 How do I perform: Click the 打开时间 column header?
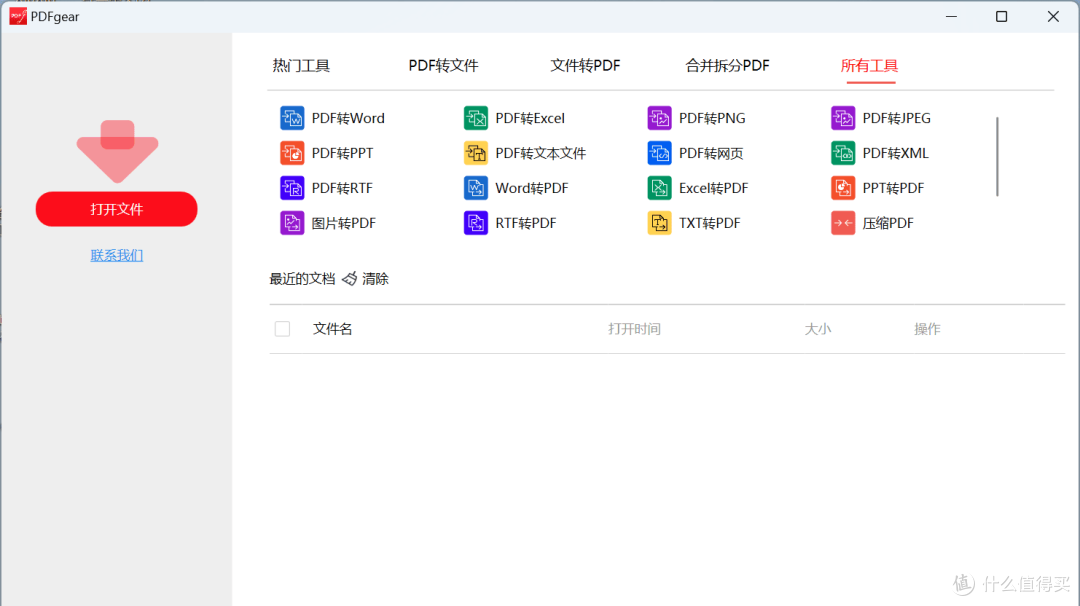pyautogui.click(x=634, y=329)
